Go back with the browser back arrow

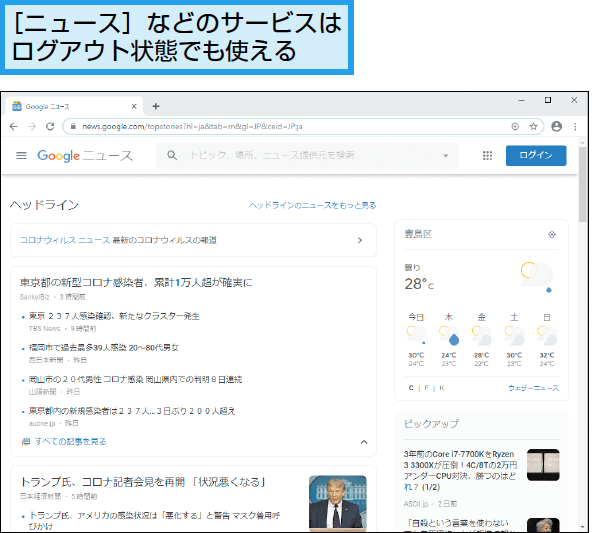14,126
